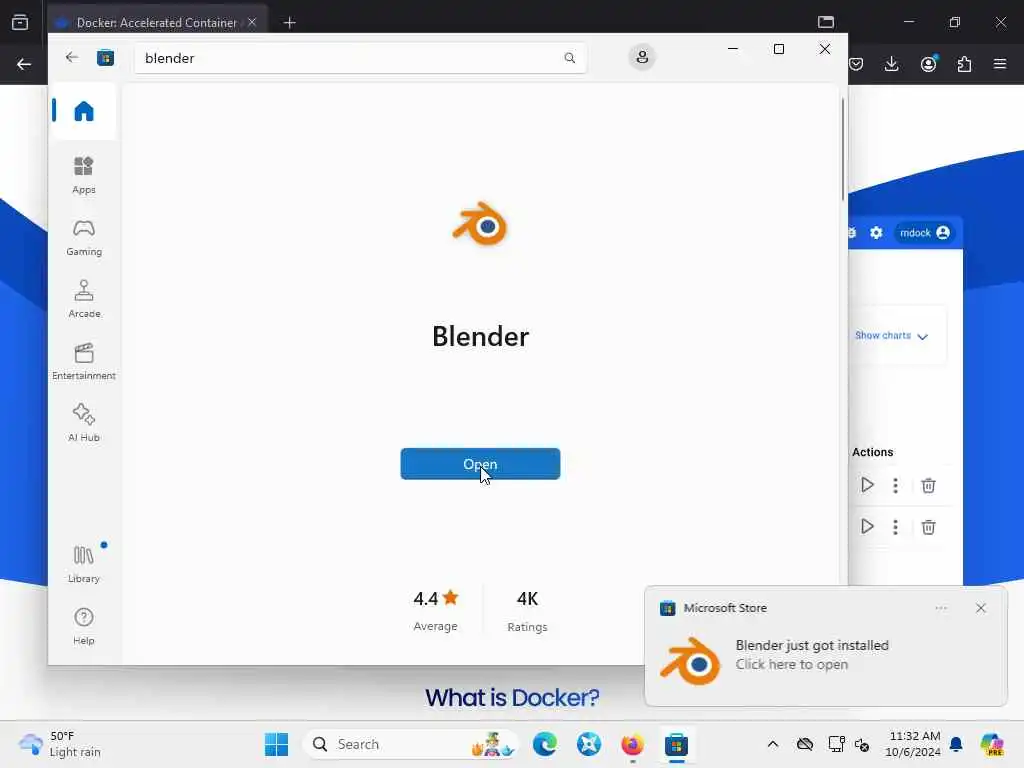Open Blender with the blue Open button
Viewport: 1024px width, 768px height.
tap(480, 464)
